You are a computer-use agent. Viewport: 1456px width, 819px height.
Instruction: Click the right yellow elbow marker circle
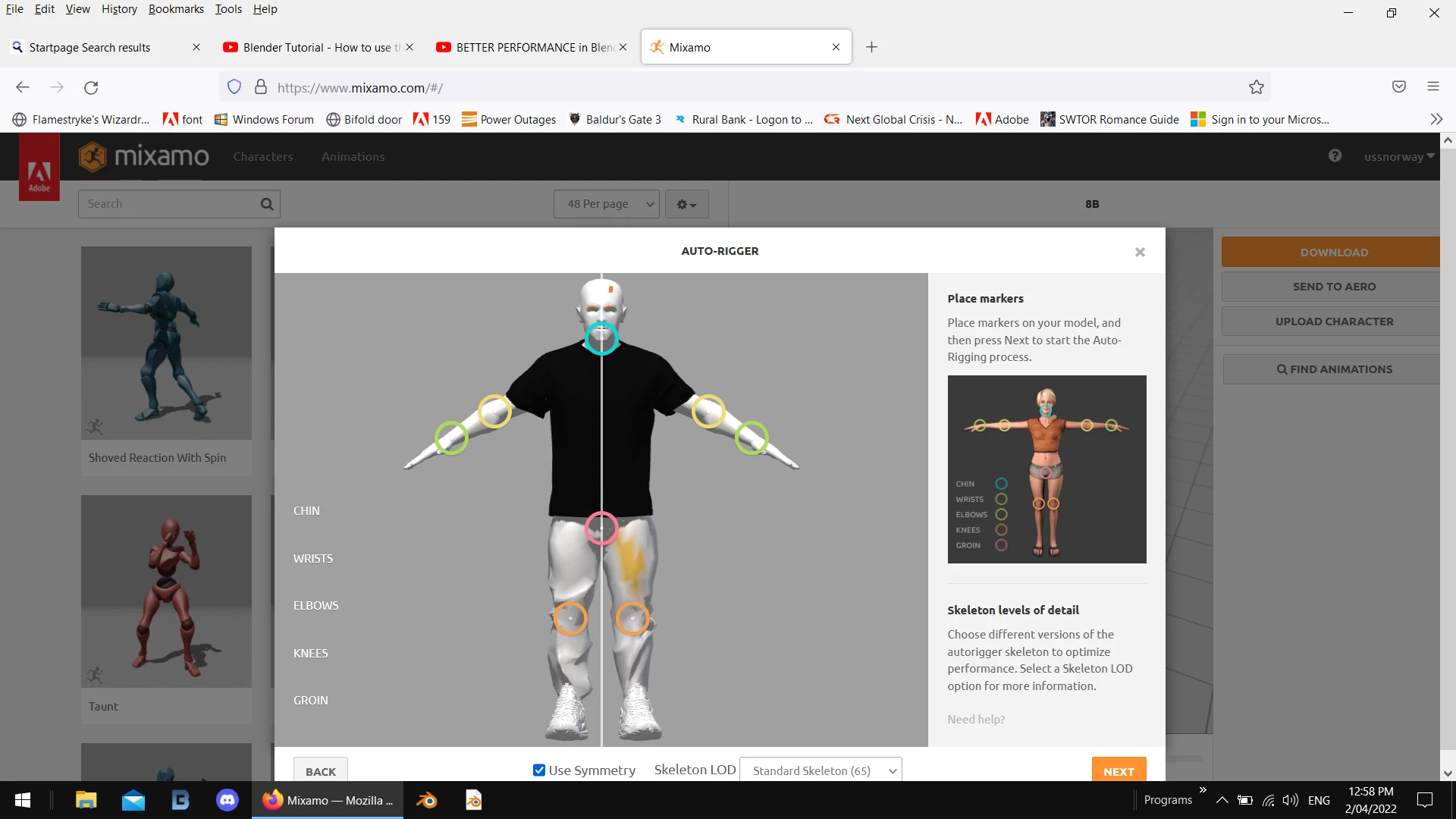(x=708, y=411)
